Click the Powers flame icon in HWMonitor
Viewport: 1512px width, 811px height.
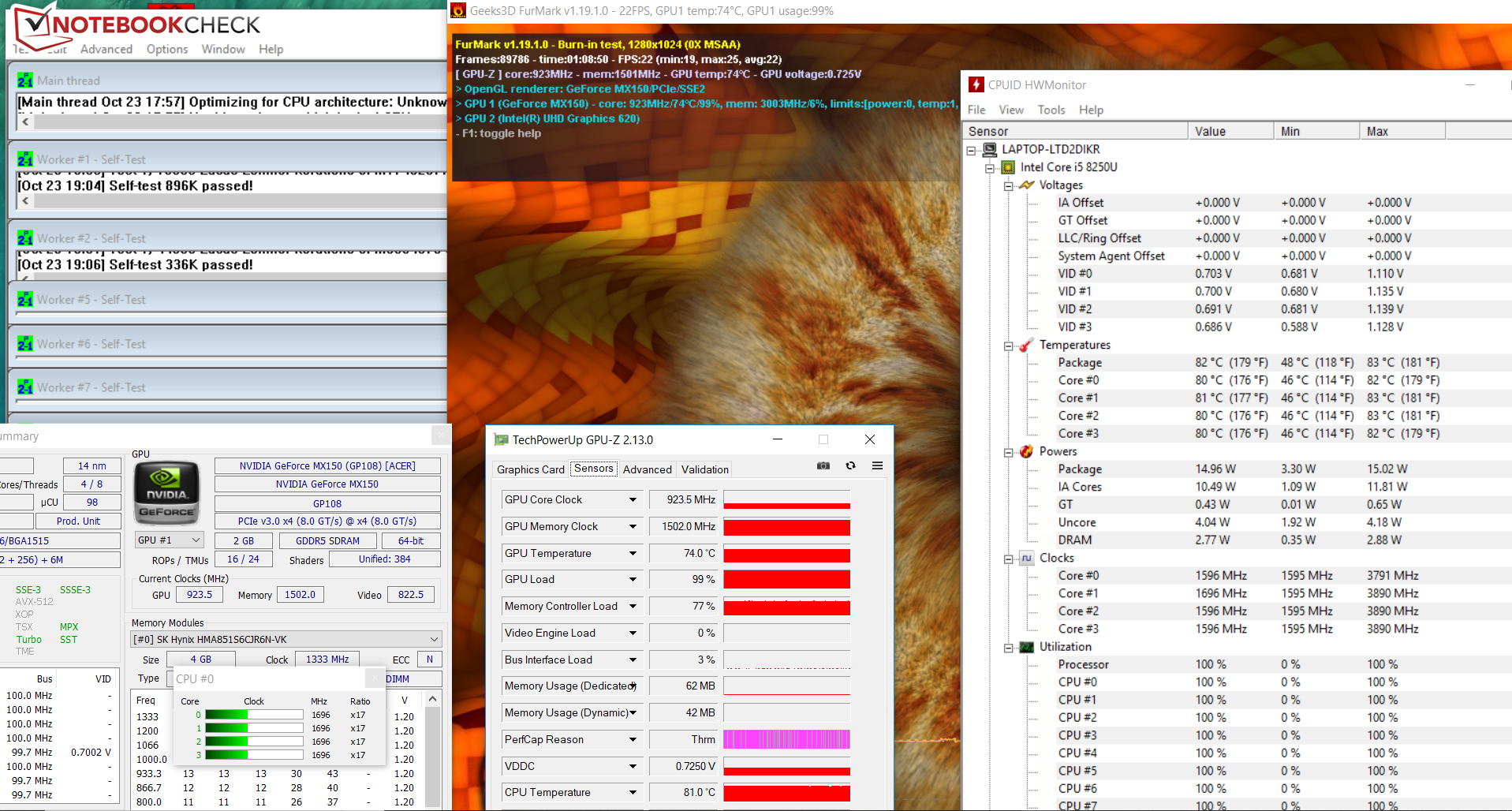point(1026,451)
